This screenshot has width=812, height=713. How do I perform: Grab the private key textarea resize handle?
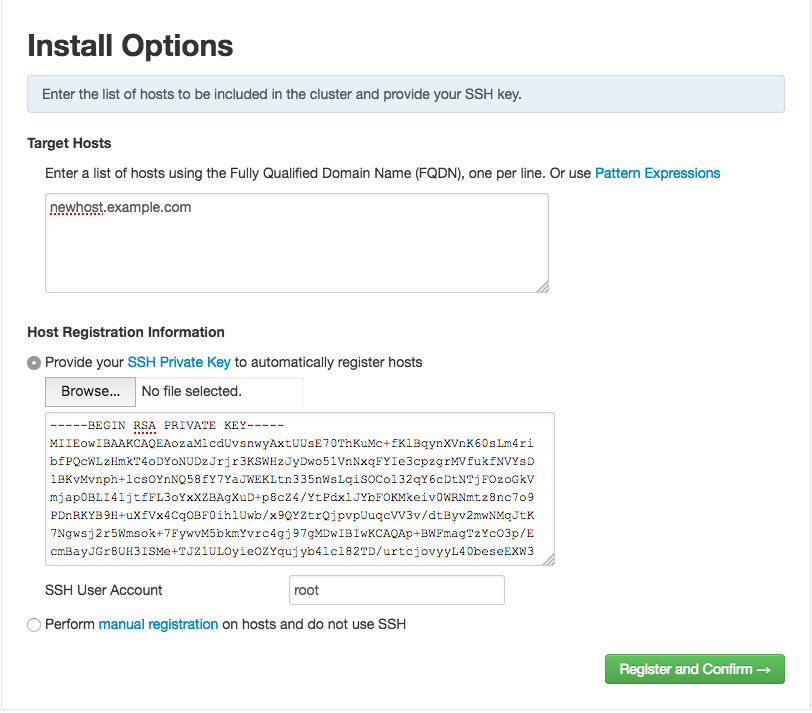[x=548, y=559]
